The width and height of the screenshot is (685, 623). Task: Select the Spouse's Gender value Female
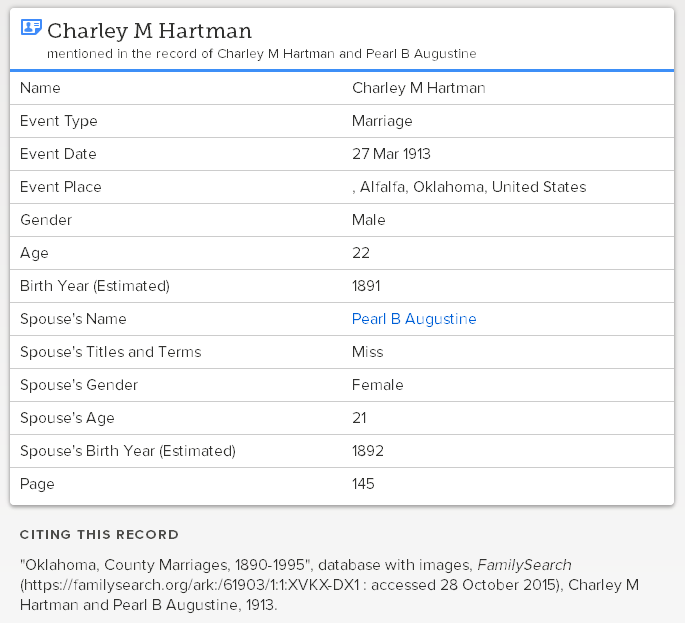[377, 385]
